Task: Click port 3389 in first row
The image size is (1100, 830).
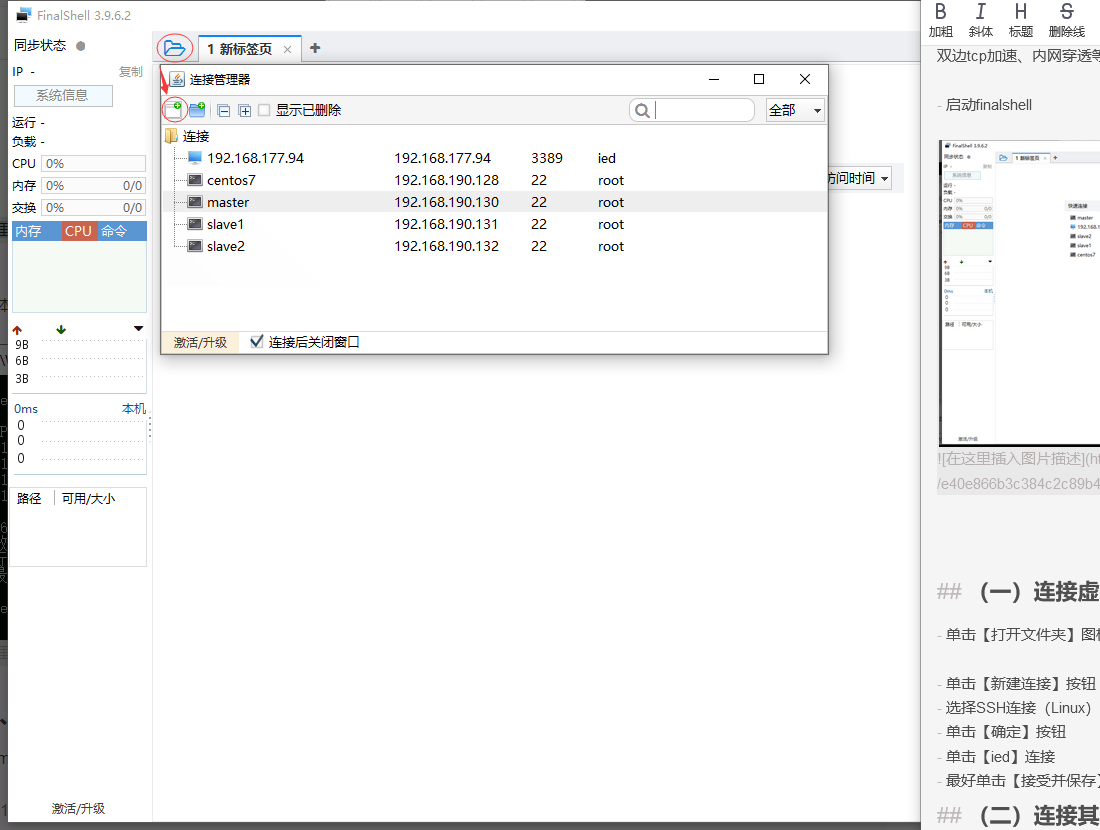Action: pyautogui.click(x=546, y=158)
